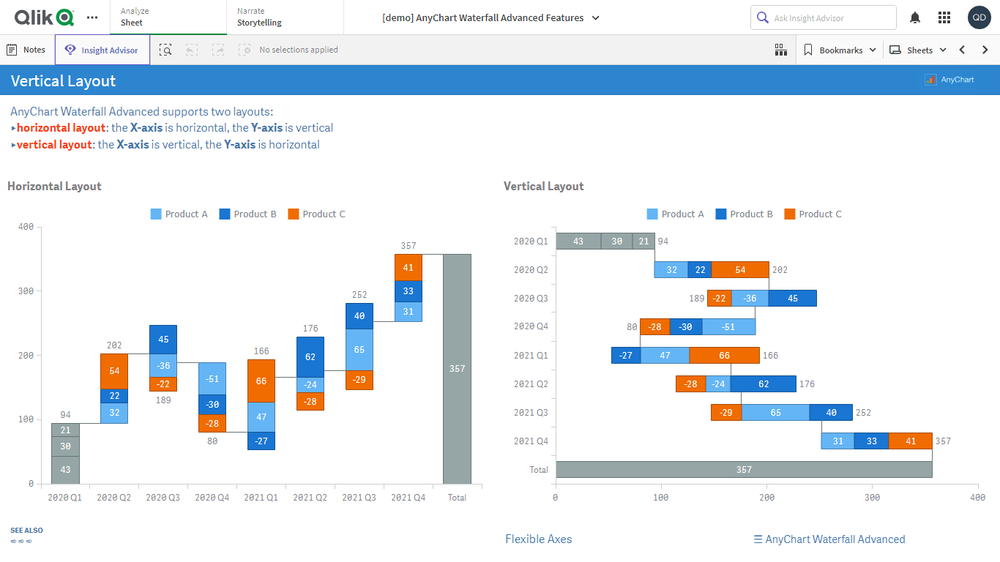This screenshot has height=562, width=1000.
Task: Switch to the Narrate Storytelling tab
Action: (x=259, y=17)
